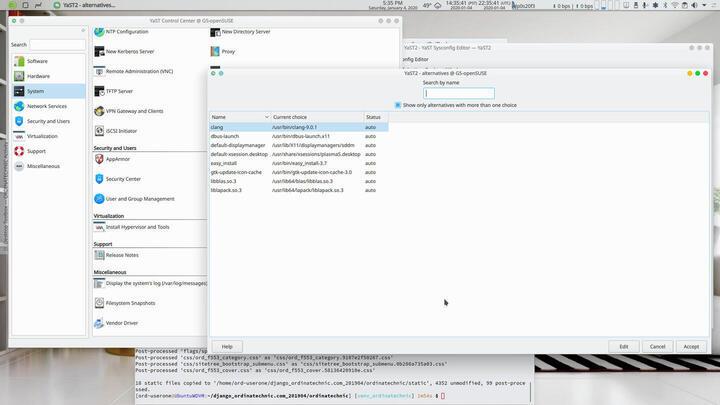Click Name column sort arrow
This screenshot has width=720, height=405.
click(267, 117)
